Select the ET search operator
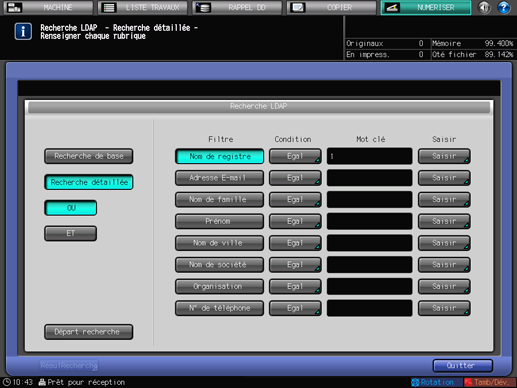The width and height of the screenshot is (517, 388). coord(71,233)
